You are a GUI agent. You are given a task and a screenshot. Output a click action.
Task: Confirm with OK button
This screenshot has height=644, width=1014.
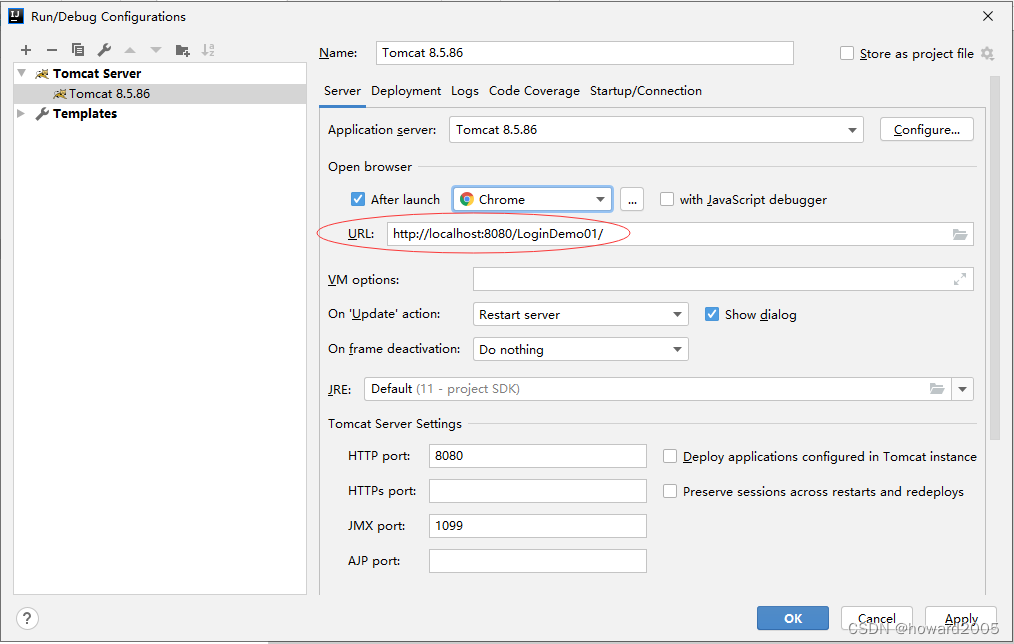coord(793,618)
